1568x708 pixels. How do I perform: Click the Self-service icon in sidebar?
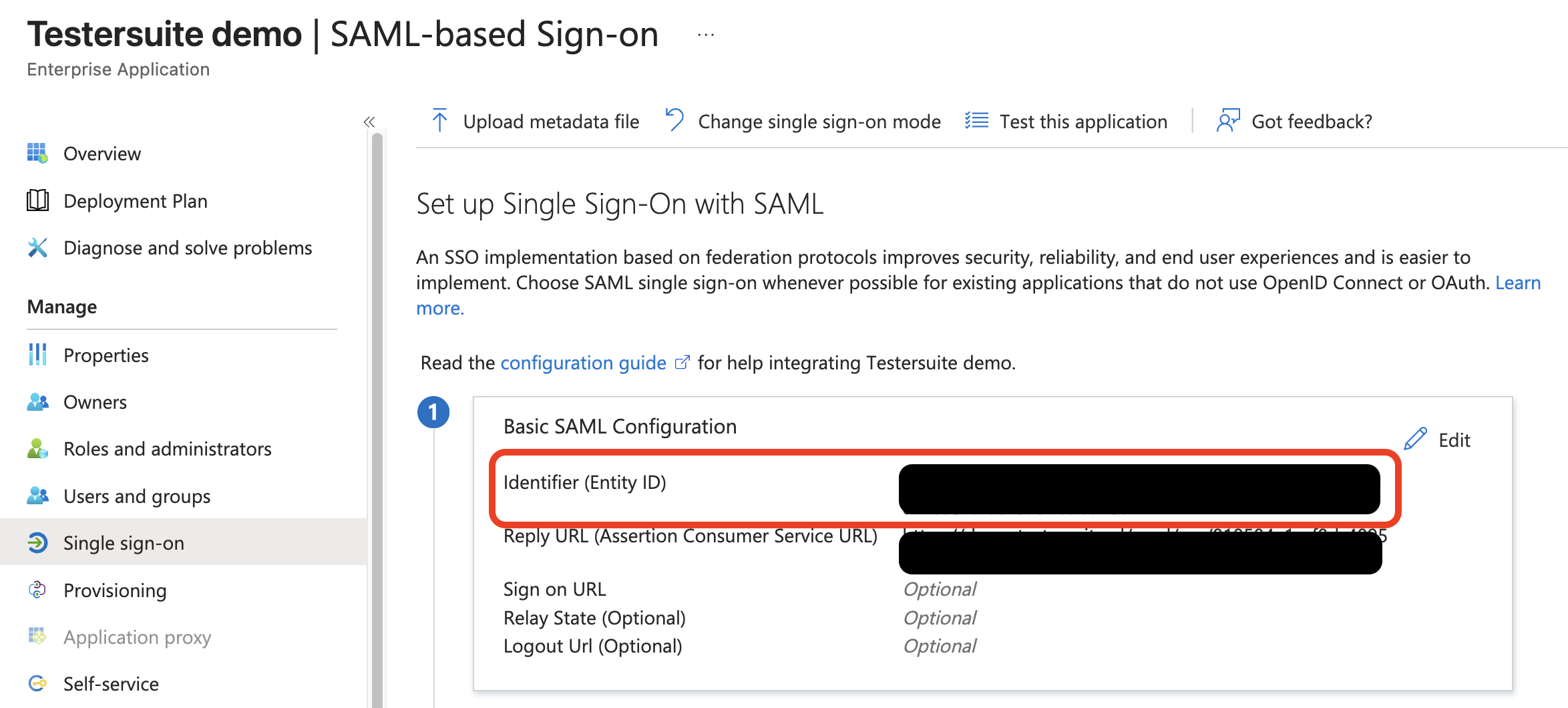pyautogui.click(x=37, y=683)
